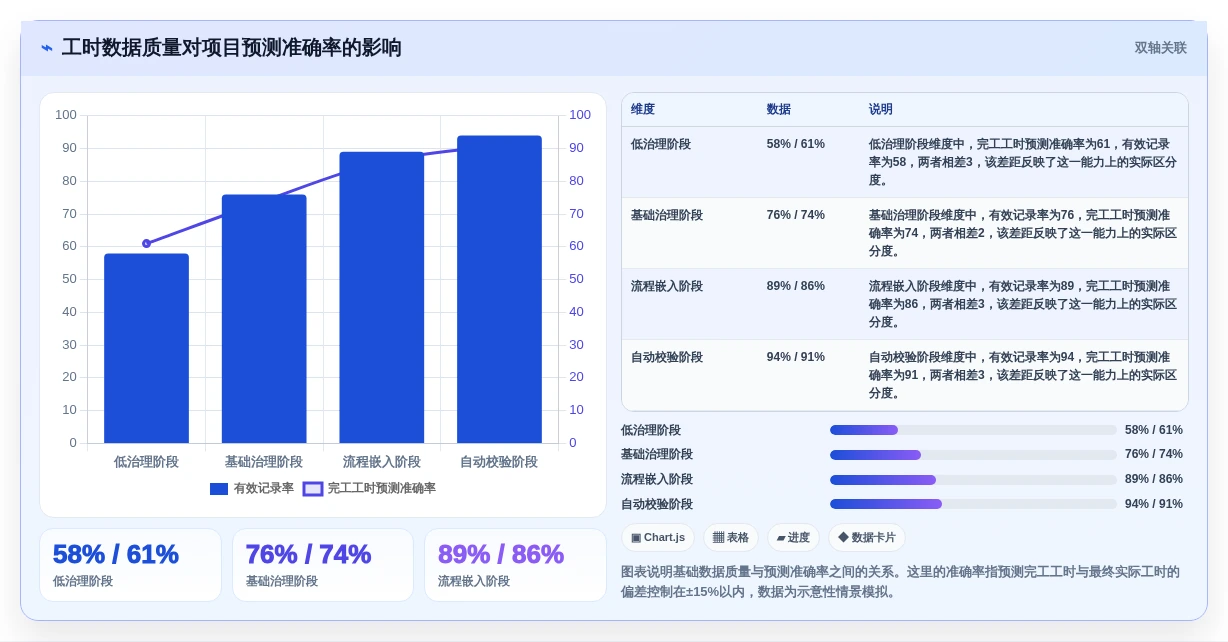The image size is (1228, 642).
Task: Click the 自动校验阶段 progress bar
Action: pos(973,504)
